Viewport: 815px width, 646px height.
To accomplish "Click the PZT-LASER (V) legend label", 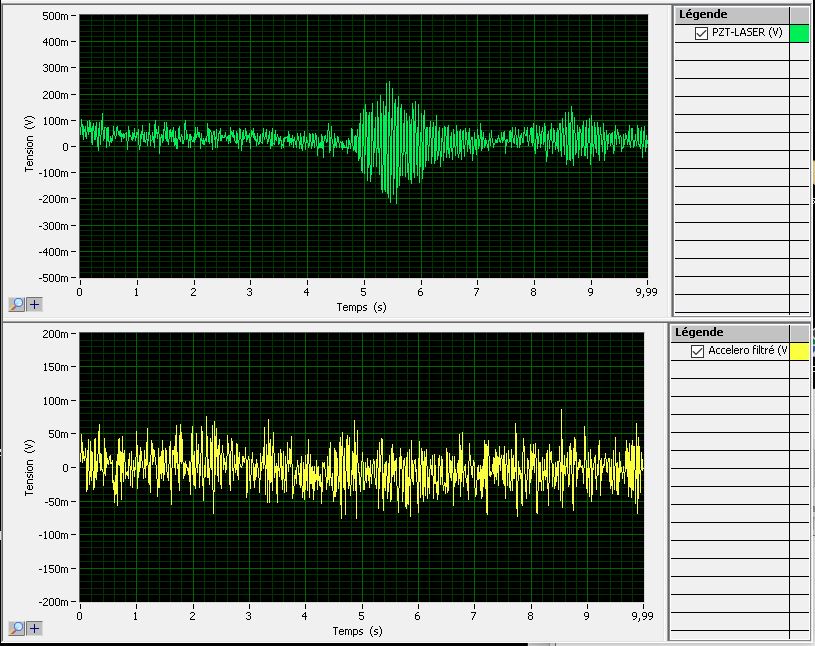I will 746,34.
